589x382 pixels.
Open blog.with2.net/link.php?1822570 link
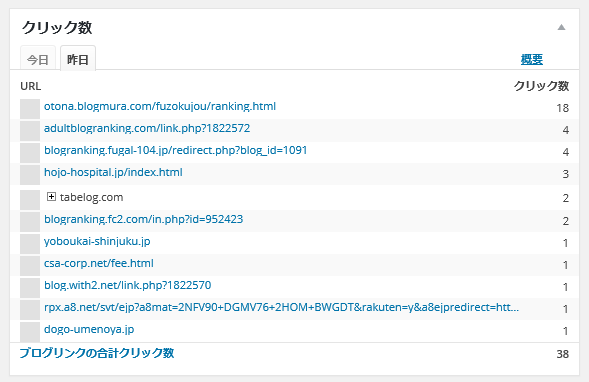click(x=127, y=285)
